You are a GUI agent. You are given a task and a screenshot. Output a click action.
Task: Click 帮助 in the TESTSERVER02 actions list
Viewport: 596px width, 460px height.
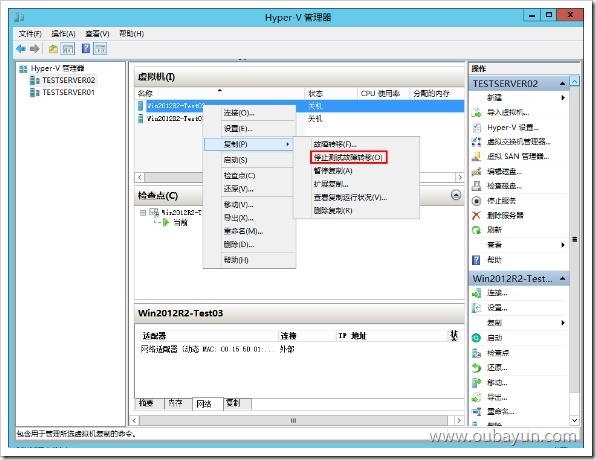pyautogui.click(x=494, y=260)
